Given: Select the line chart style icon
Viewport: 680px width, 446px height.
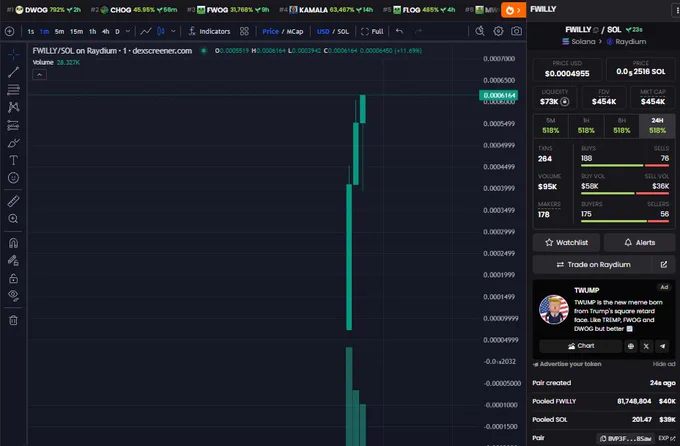Looking at the screenshot, I should 146,31.
